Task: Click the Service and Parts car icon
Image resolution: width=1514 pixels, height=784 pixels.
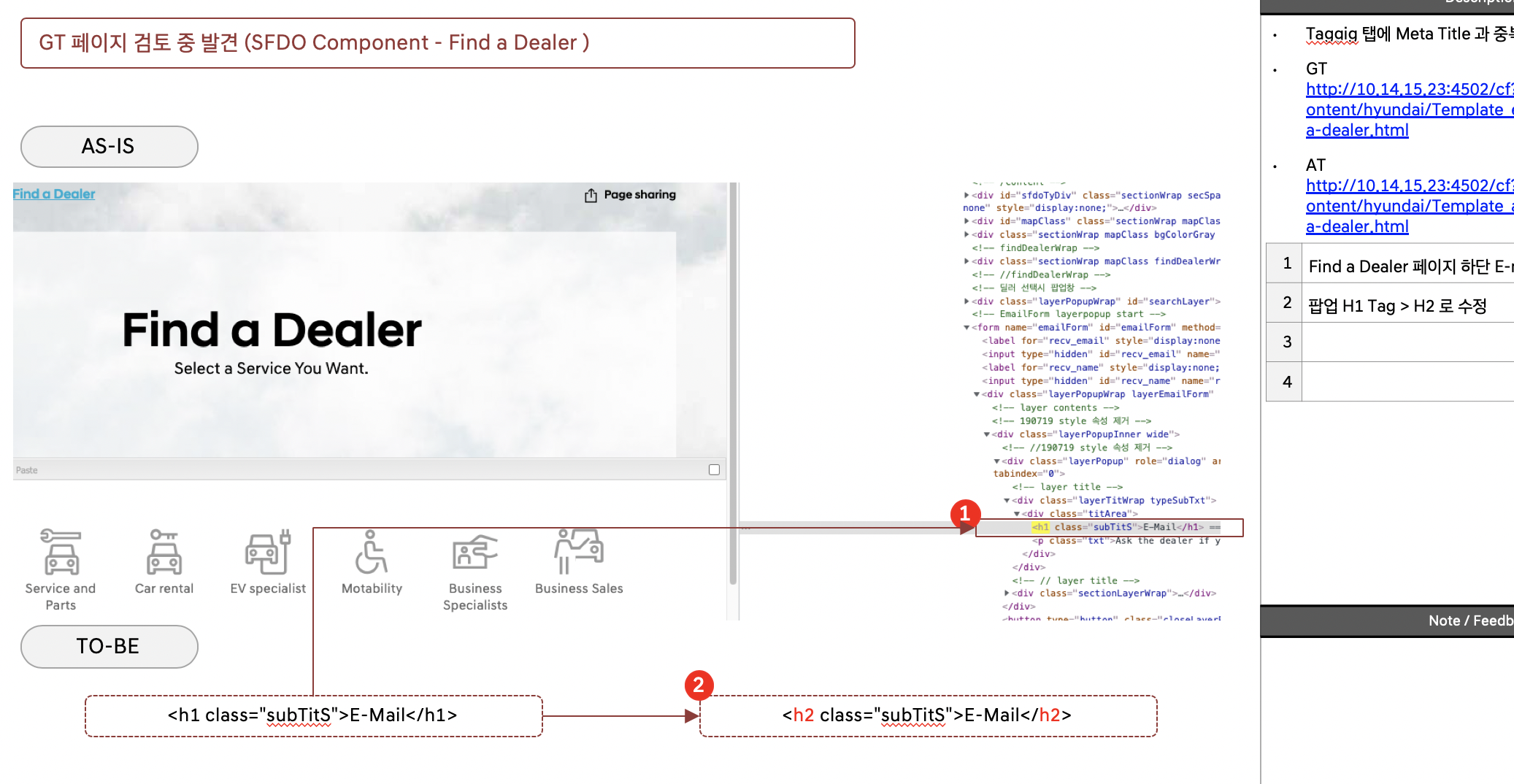Action: click(x=61, y=553)
